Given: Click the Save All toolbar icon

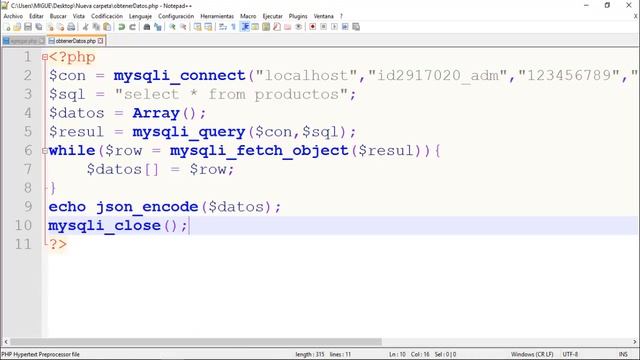Looking at the screenshot, I should click(x=39, y=27).
